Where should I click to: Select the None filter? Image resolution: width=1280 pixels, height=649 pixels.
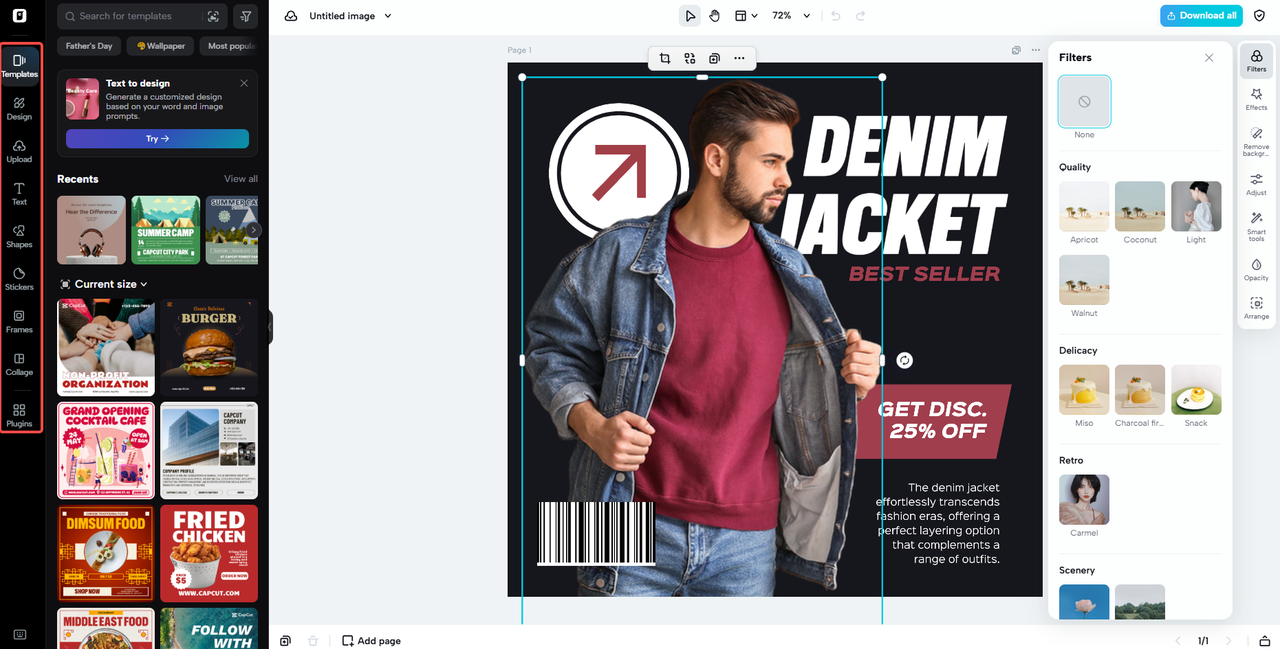pyautogui.click(x=1084, y=102)
